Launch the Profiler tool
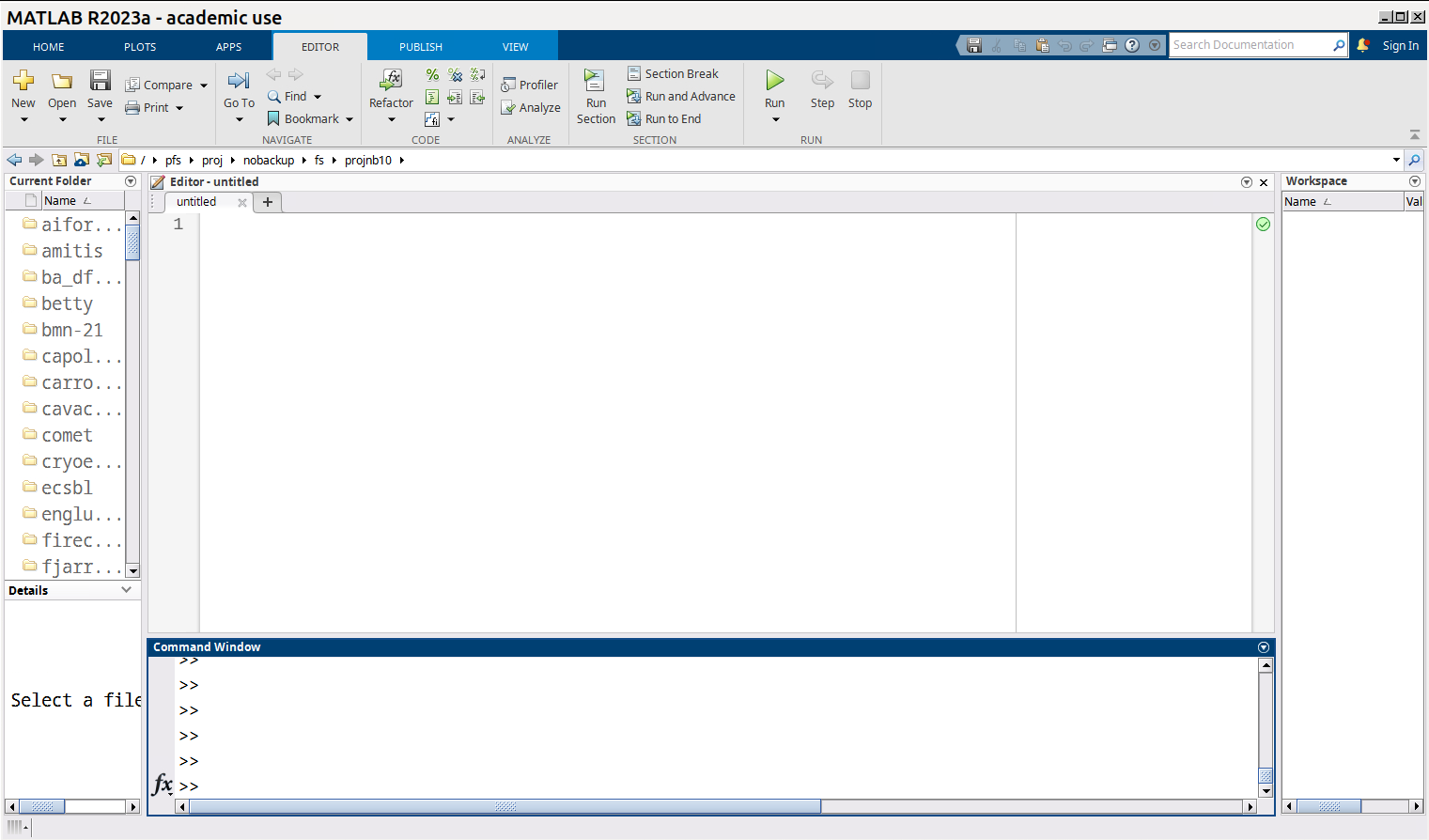This screenshot has width=1429, height=840. coord(530,85)
